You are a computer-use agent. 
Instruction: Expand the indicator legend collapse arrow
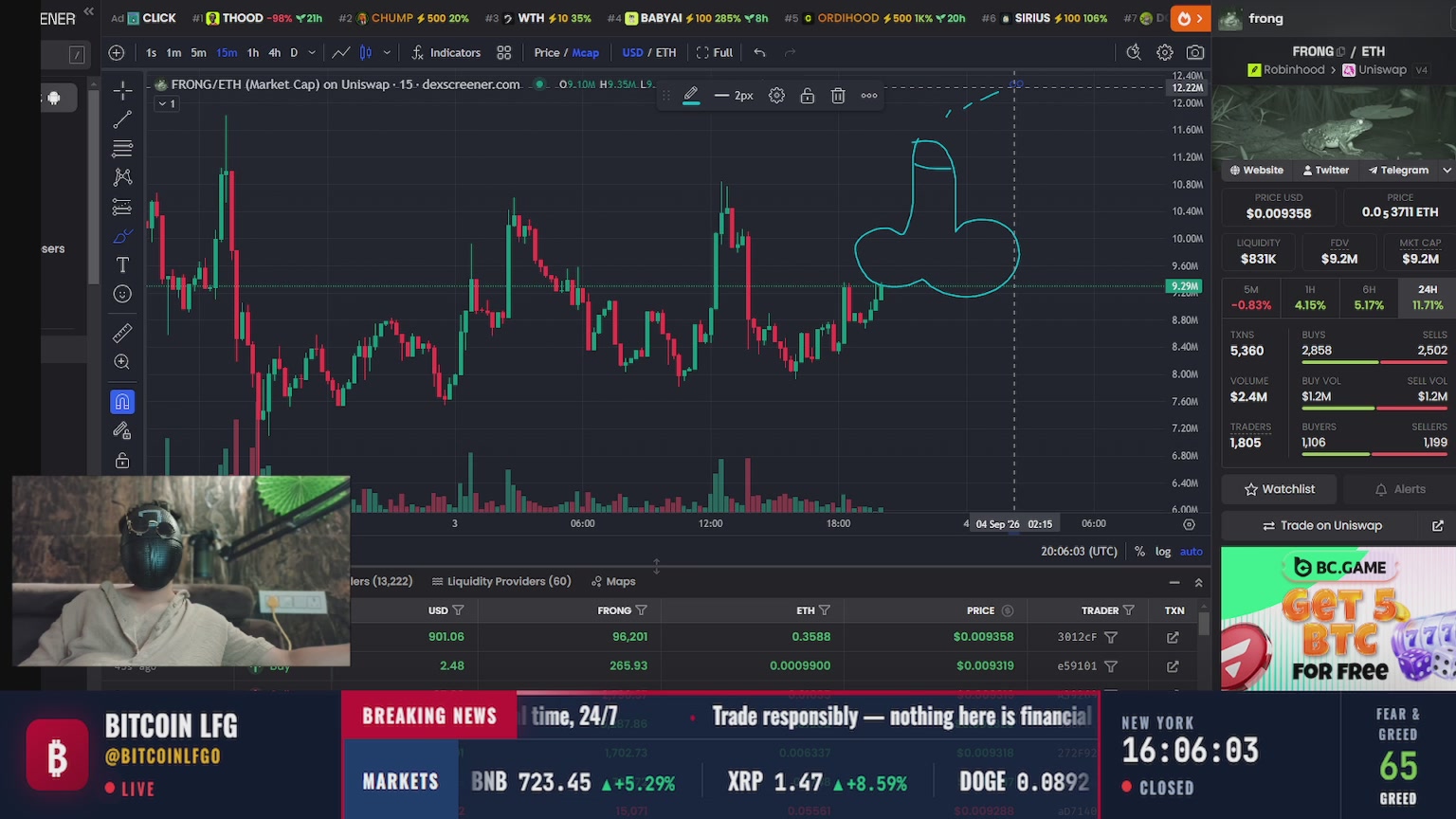(x=166, y=103)
